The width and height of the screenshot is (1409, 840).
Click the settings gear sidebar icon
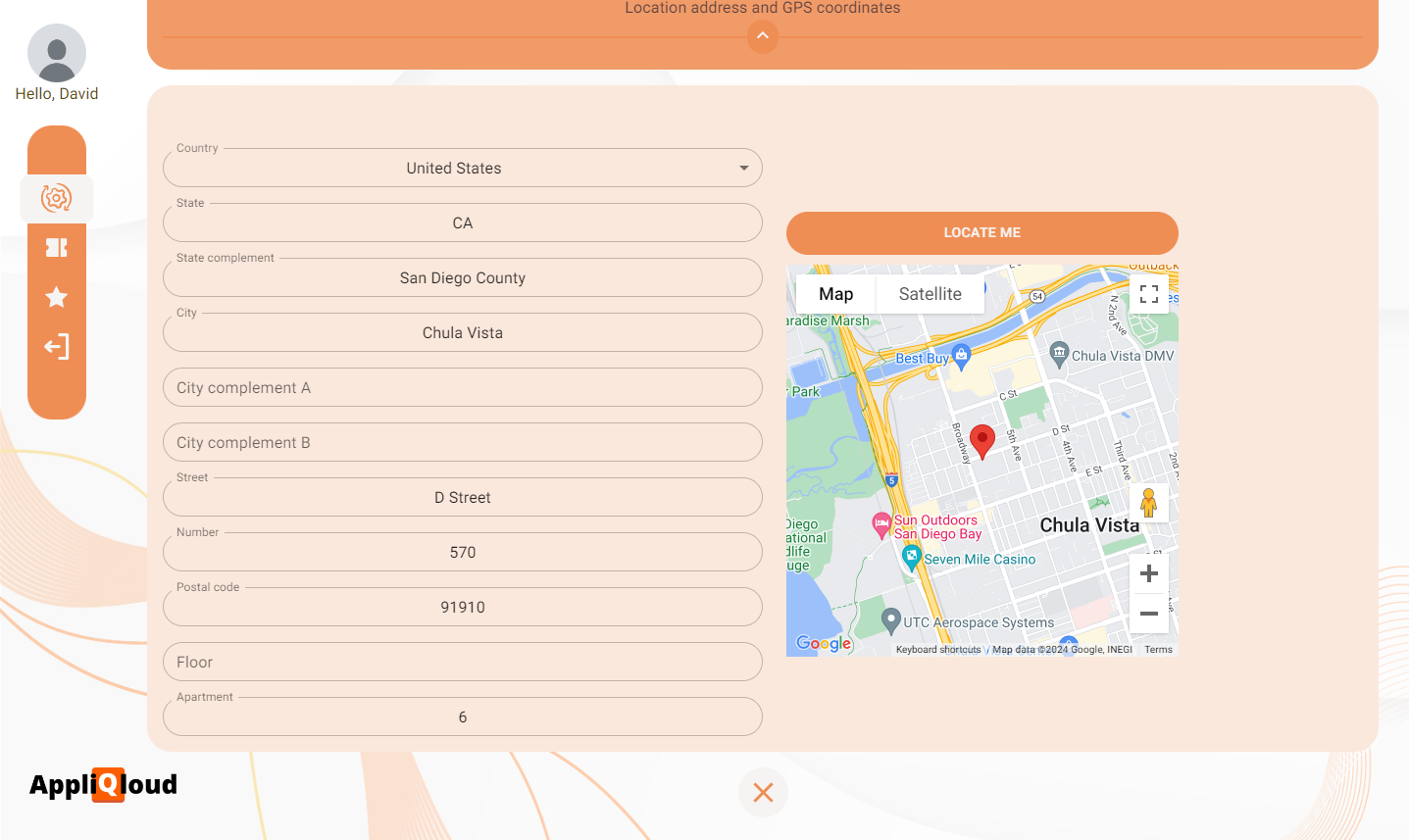[57, 198]
